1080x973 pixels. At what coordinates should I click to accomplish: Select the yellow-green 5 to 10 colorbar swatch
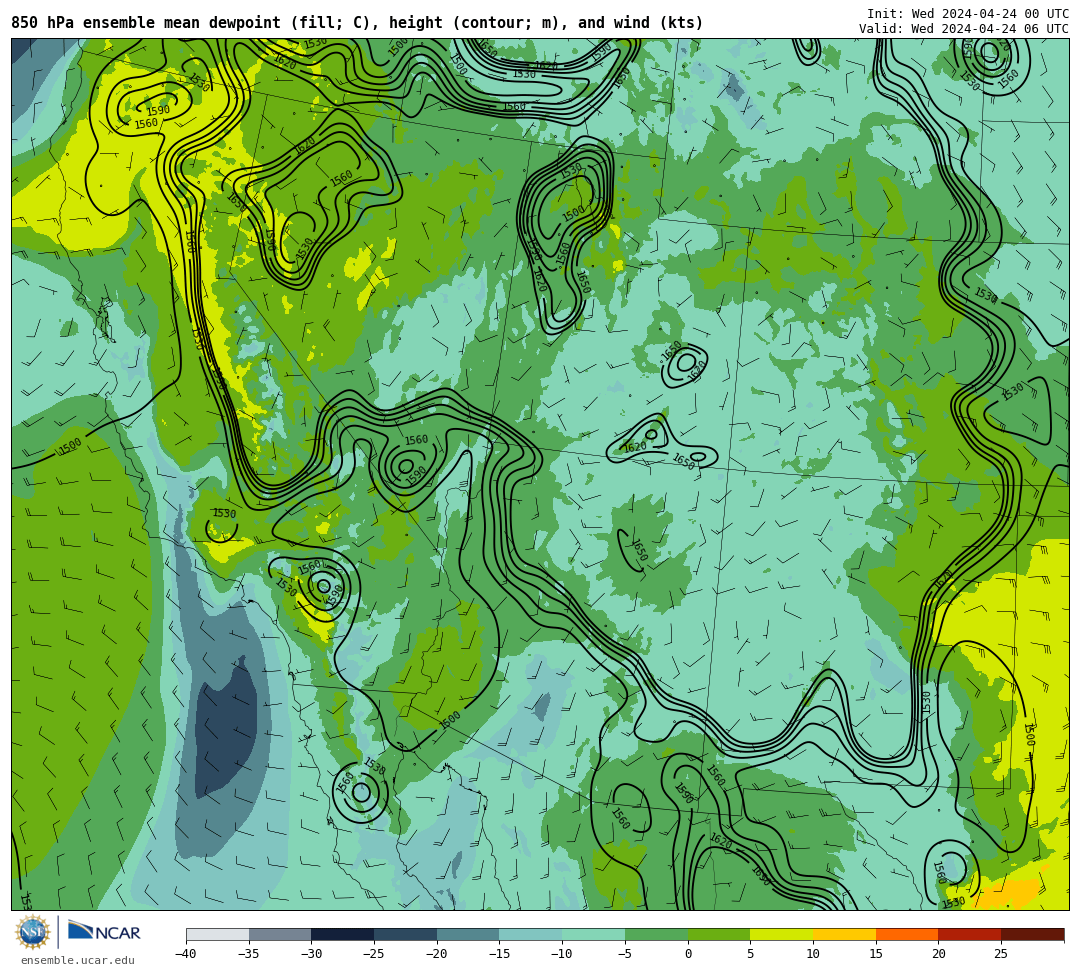(x=782, y=934)
